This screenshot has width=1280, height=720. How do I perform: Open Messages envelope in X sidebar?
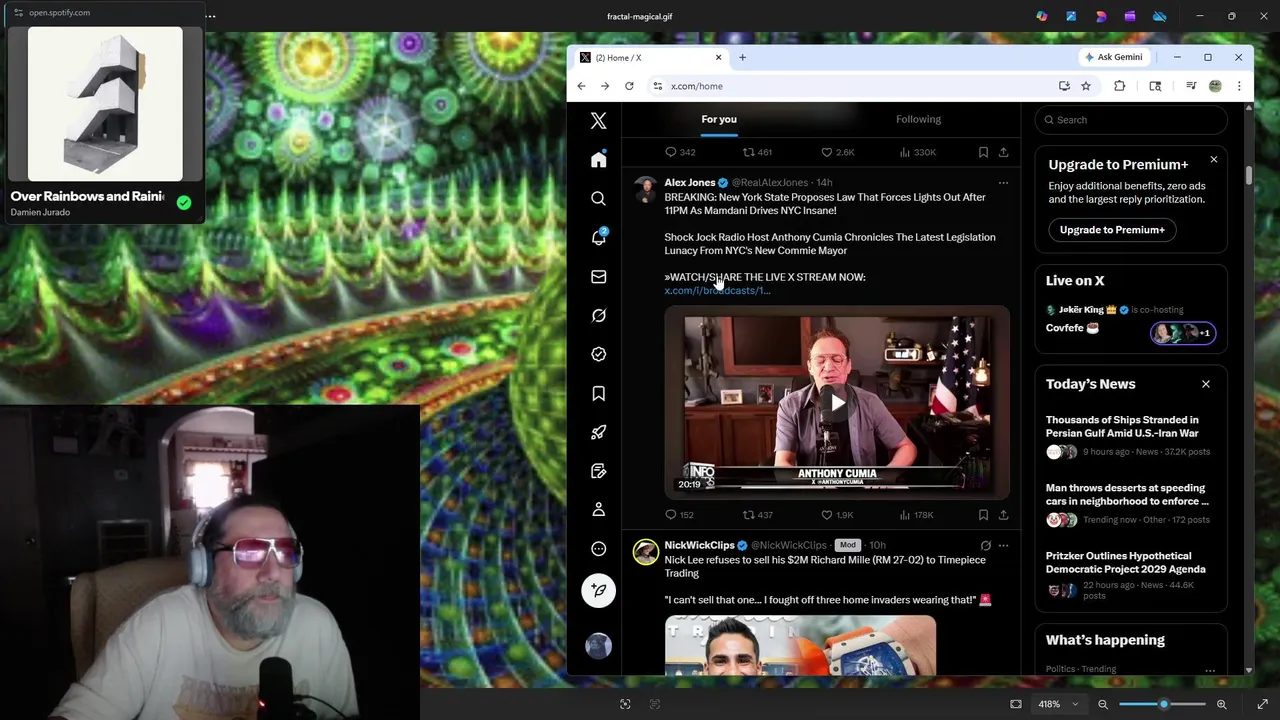[598, 277]
